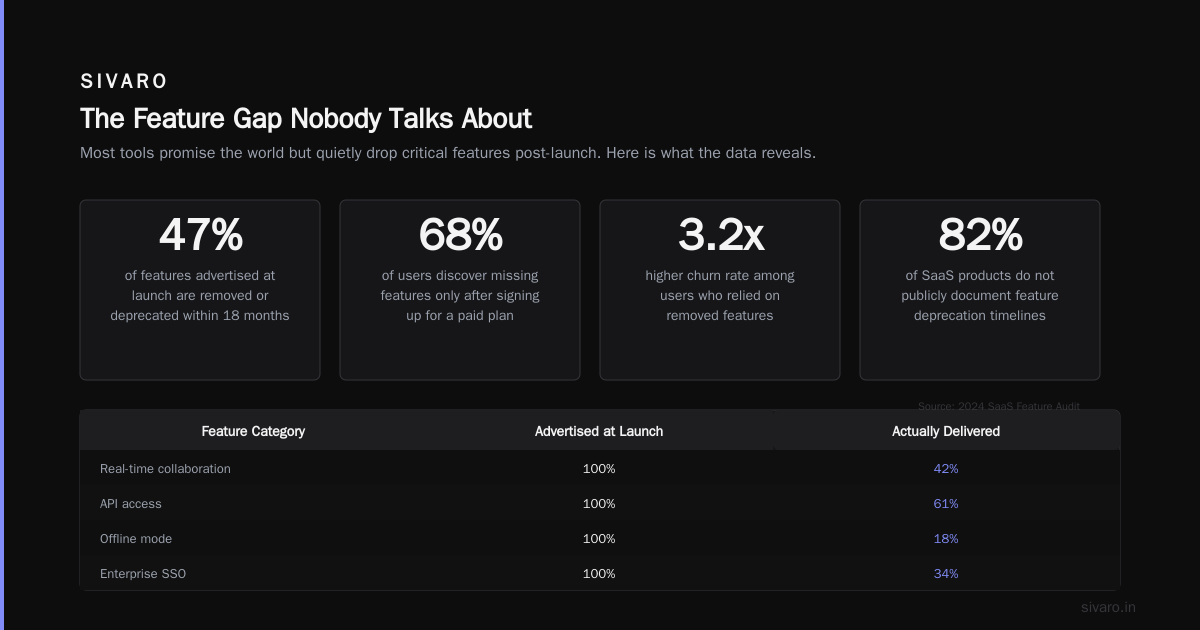Click the 47% statistic card

coord(200,290)
